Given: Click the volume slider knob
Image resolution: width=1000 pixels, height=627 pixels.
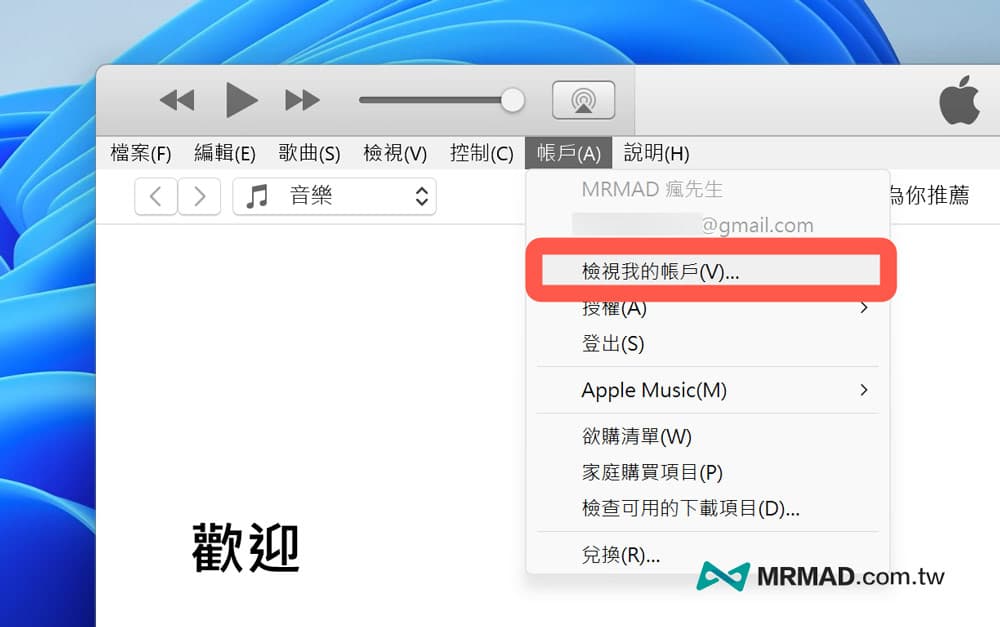Looking at the screenshot, I should click(x=512, y=100).
